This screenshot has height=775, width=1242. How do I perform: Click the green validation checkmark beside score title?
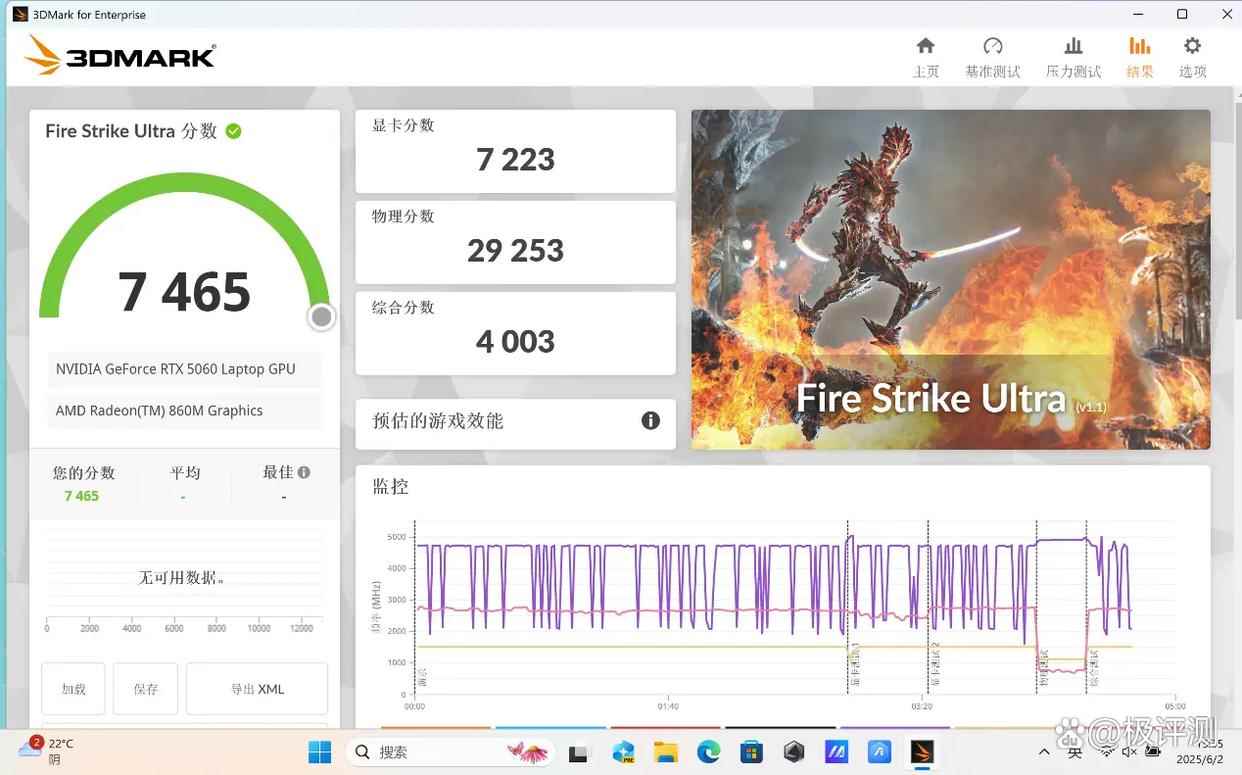click(x=233, y=131)
